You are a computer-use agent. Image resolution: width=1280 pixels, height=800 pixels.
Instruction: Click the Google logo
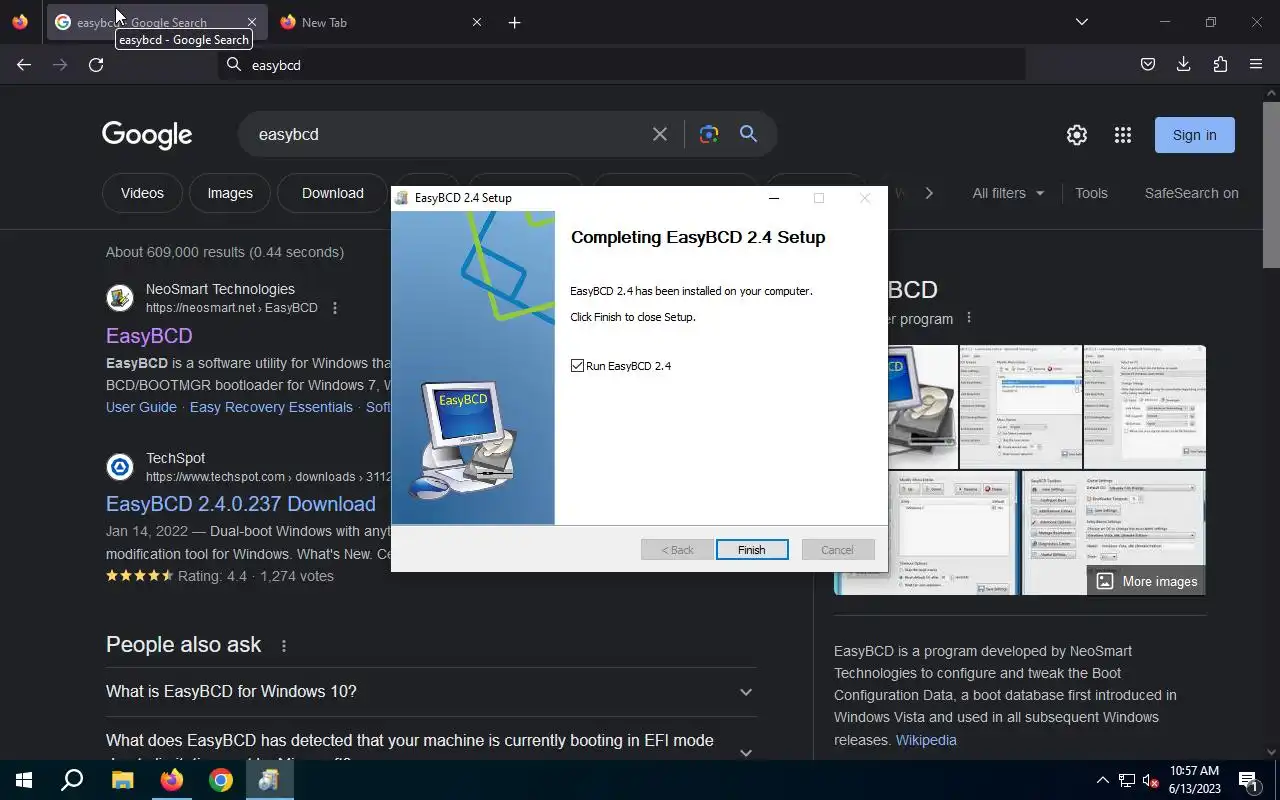click(147, 135)
